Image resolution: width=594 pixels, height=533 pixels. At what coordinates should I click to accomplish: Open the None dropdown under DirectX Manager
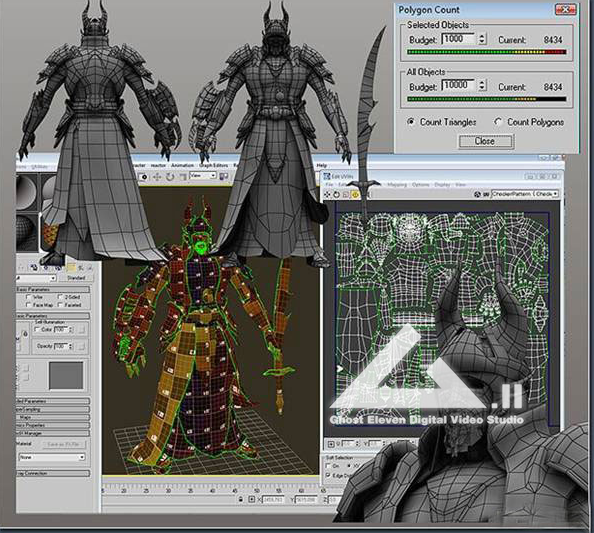pos(52,457)
